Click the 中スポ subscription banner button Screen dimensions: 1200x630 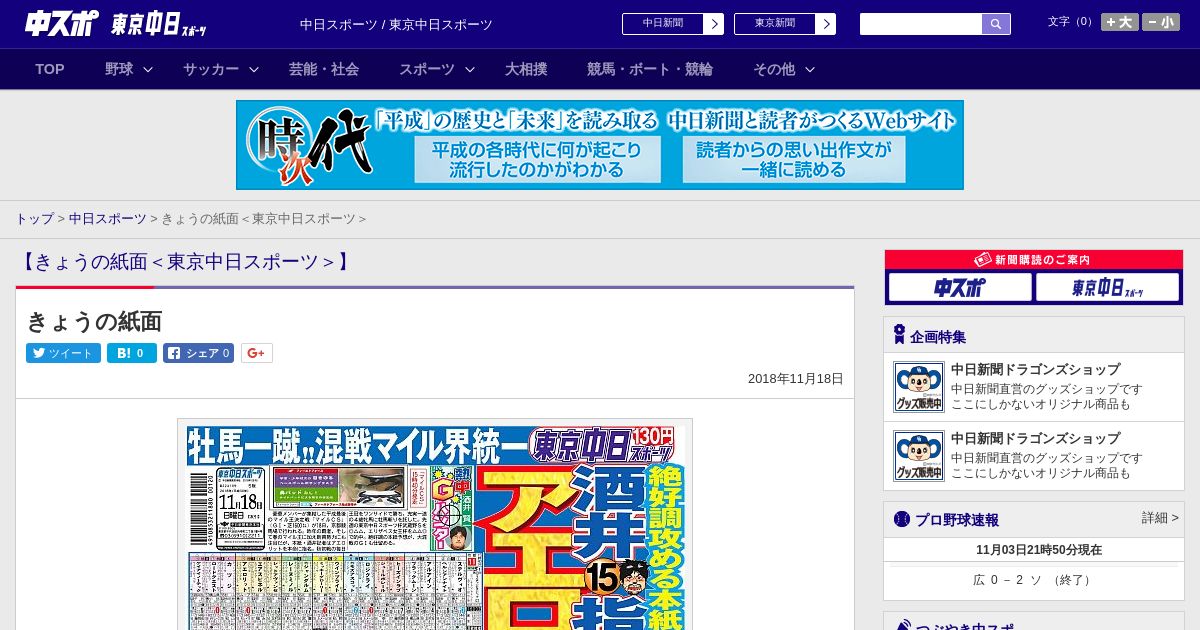(x=960, y=287)
